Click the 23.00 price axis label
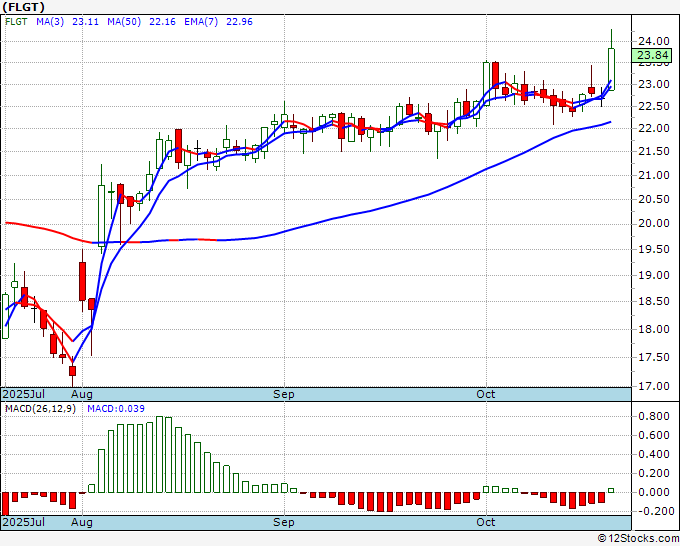This screenshot has height=546, width=680. pos(654,84)
